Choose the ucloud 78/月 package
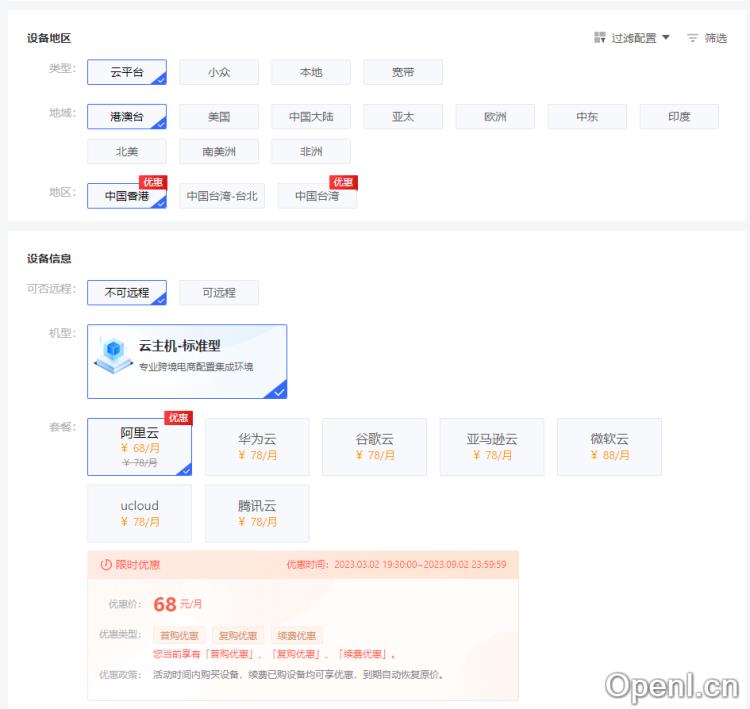The width and height of the screenshot is (750, 709). coord(140,513)
